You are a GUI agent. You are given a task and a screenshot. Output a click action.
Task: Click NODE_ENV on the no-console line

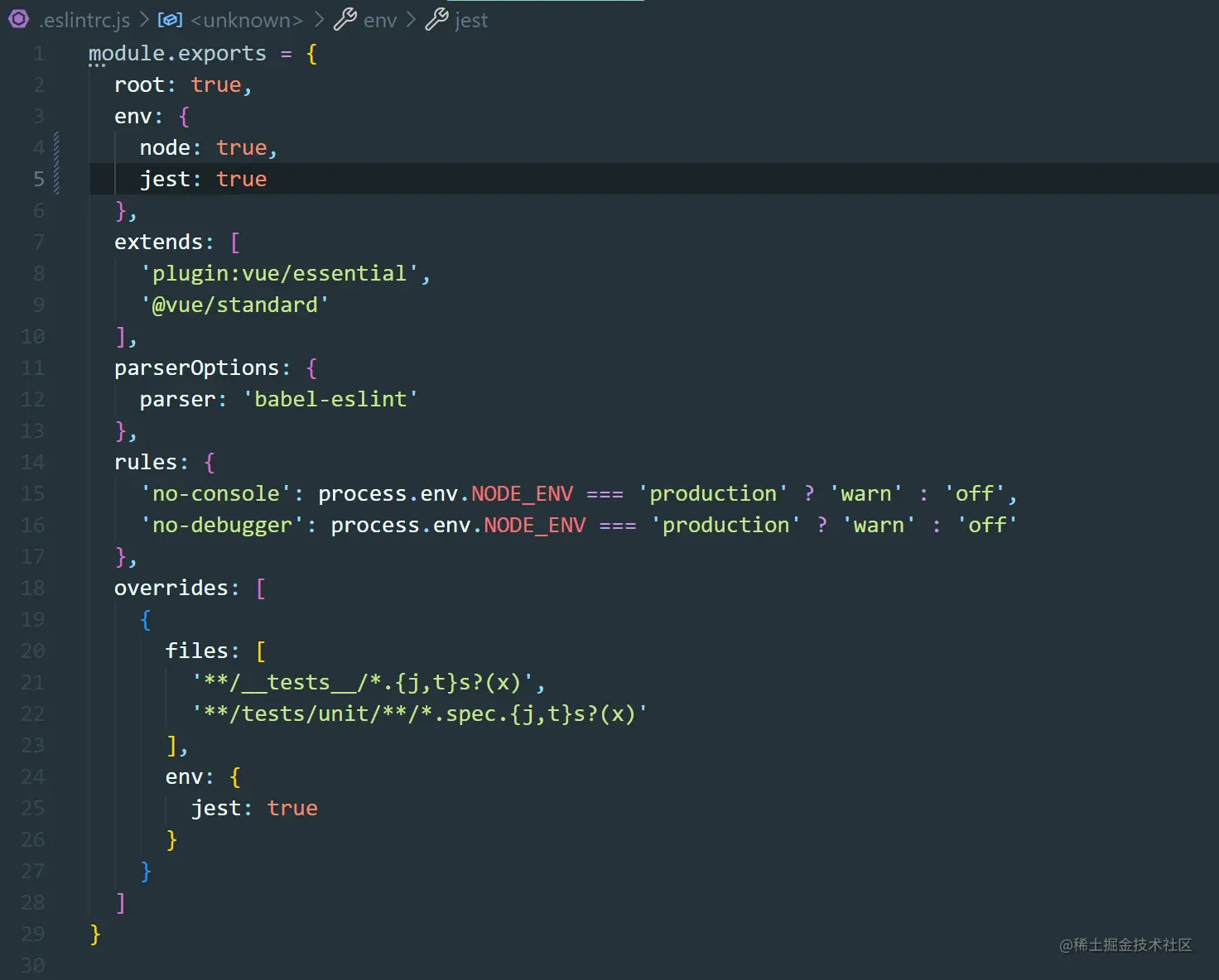coord(522,494)
